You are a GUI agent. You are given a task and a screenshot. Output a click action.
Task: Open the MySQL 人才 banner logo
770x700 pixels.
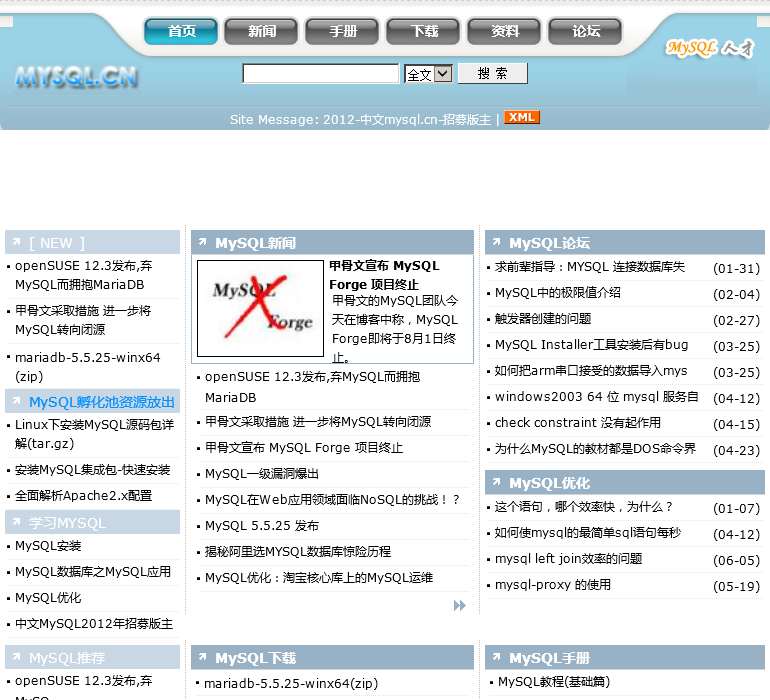[709, 48]
